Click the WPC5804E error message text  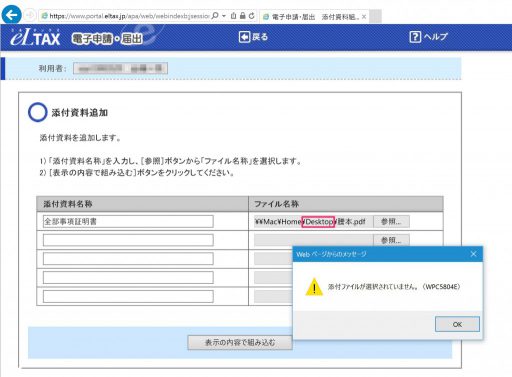click(394, 287)
